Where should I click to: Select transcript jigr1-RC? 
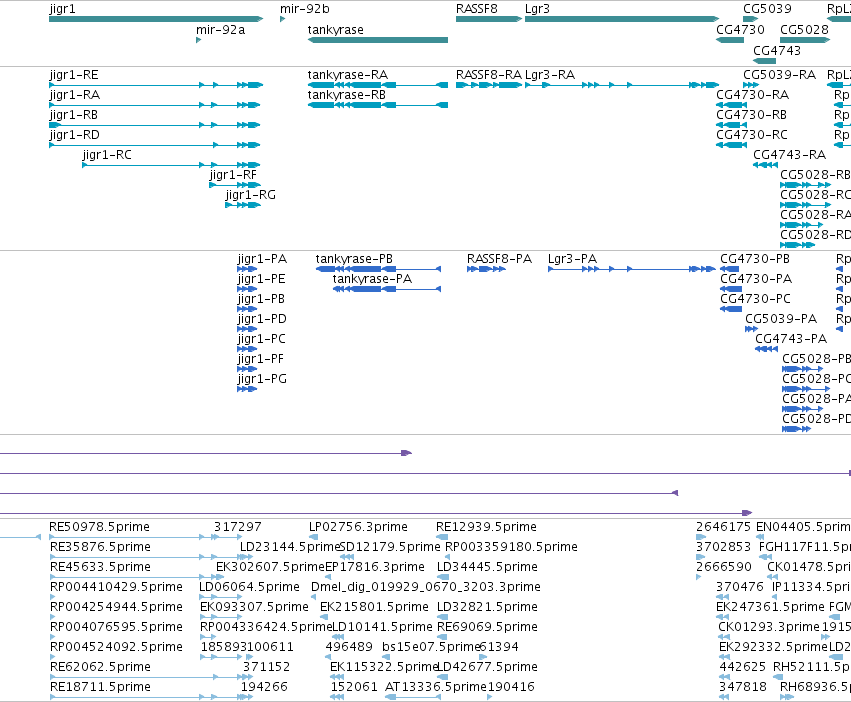(171, 165)
